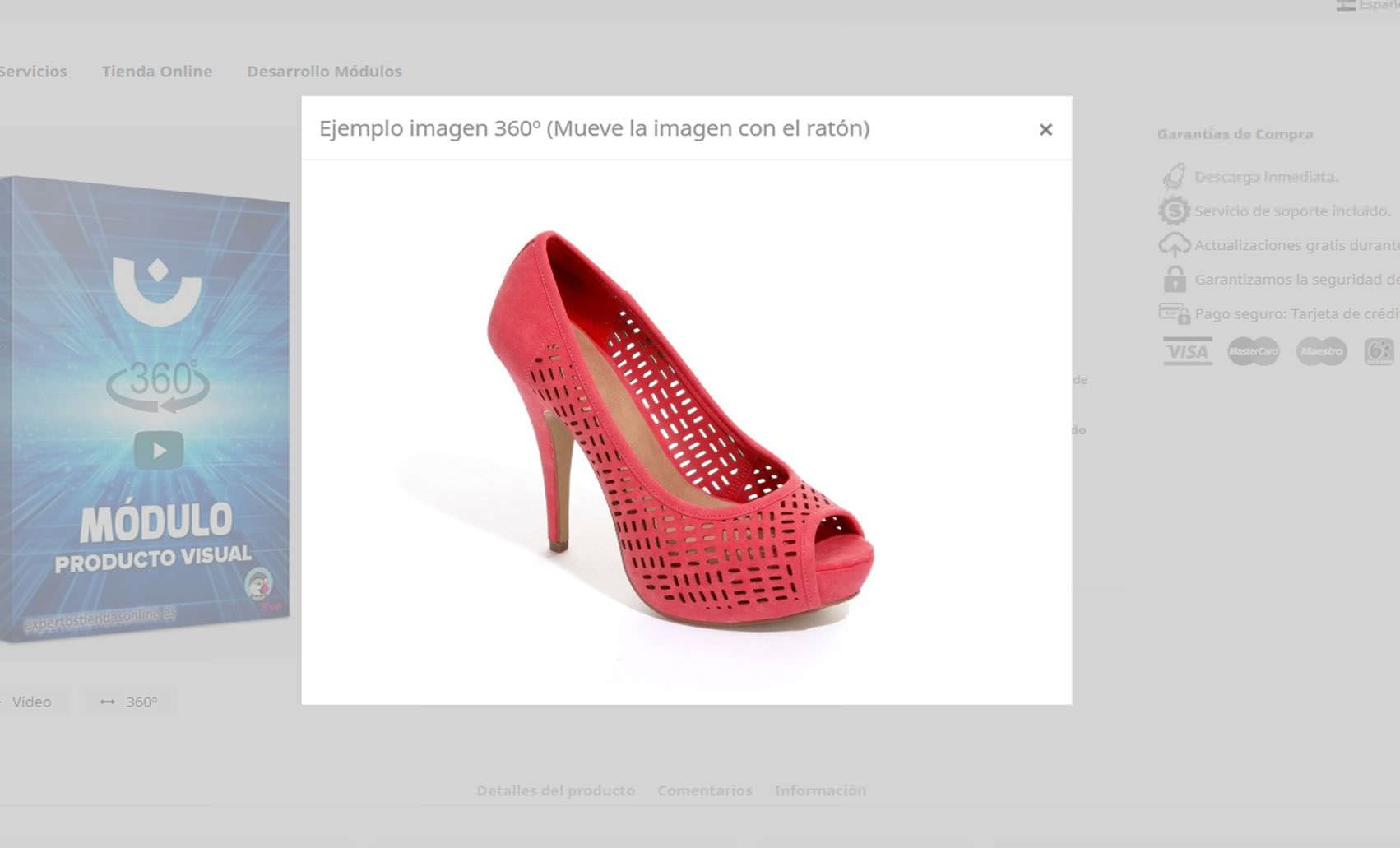Click the cloud upload icon for Actualizaciones gratis
The height and width of the screenshot is (848, 1400).
[1175, 244]
